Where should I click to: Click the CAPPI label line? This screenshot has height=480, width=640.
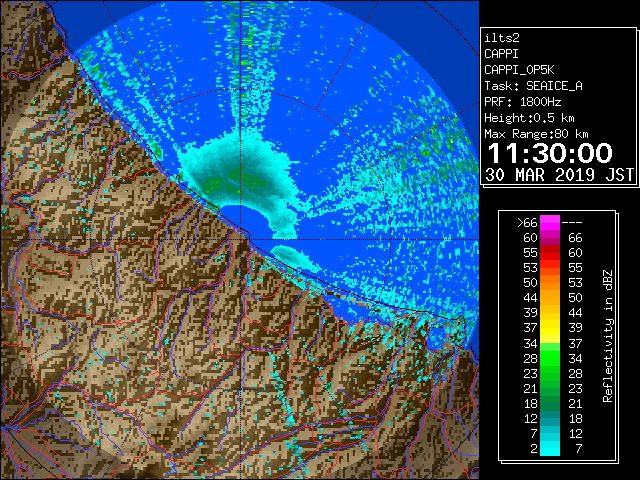coord(501,54)
